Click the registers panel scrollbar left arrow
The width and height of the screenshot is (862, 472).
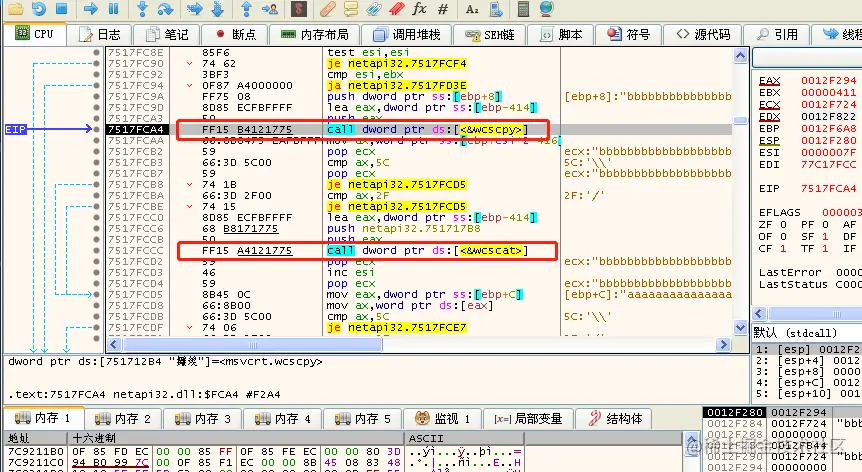[759, 314]
